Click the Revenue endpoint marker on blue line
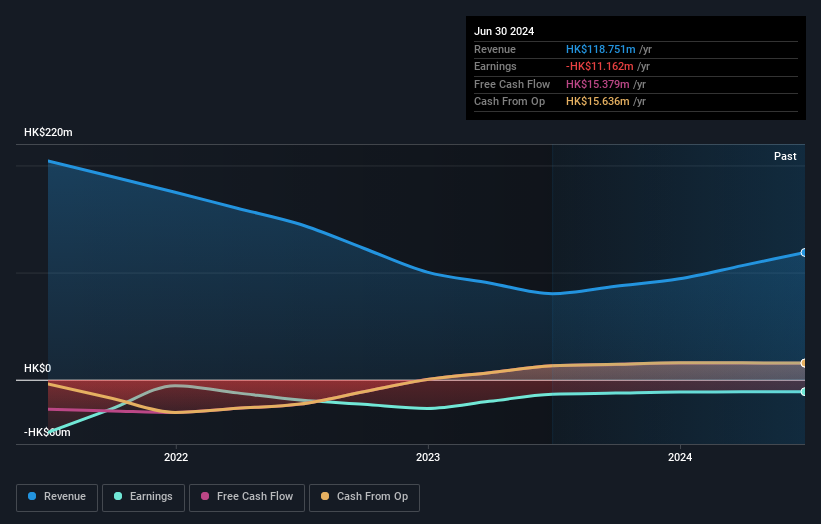 (804, 253)
